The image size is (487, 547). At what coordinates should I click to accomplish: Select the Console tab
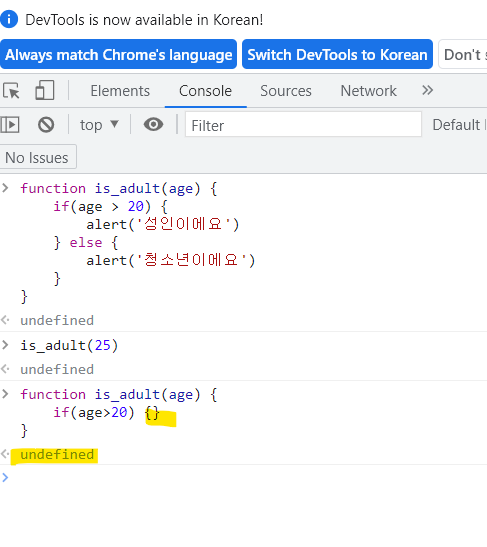click(205, 91)
